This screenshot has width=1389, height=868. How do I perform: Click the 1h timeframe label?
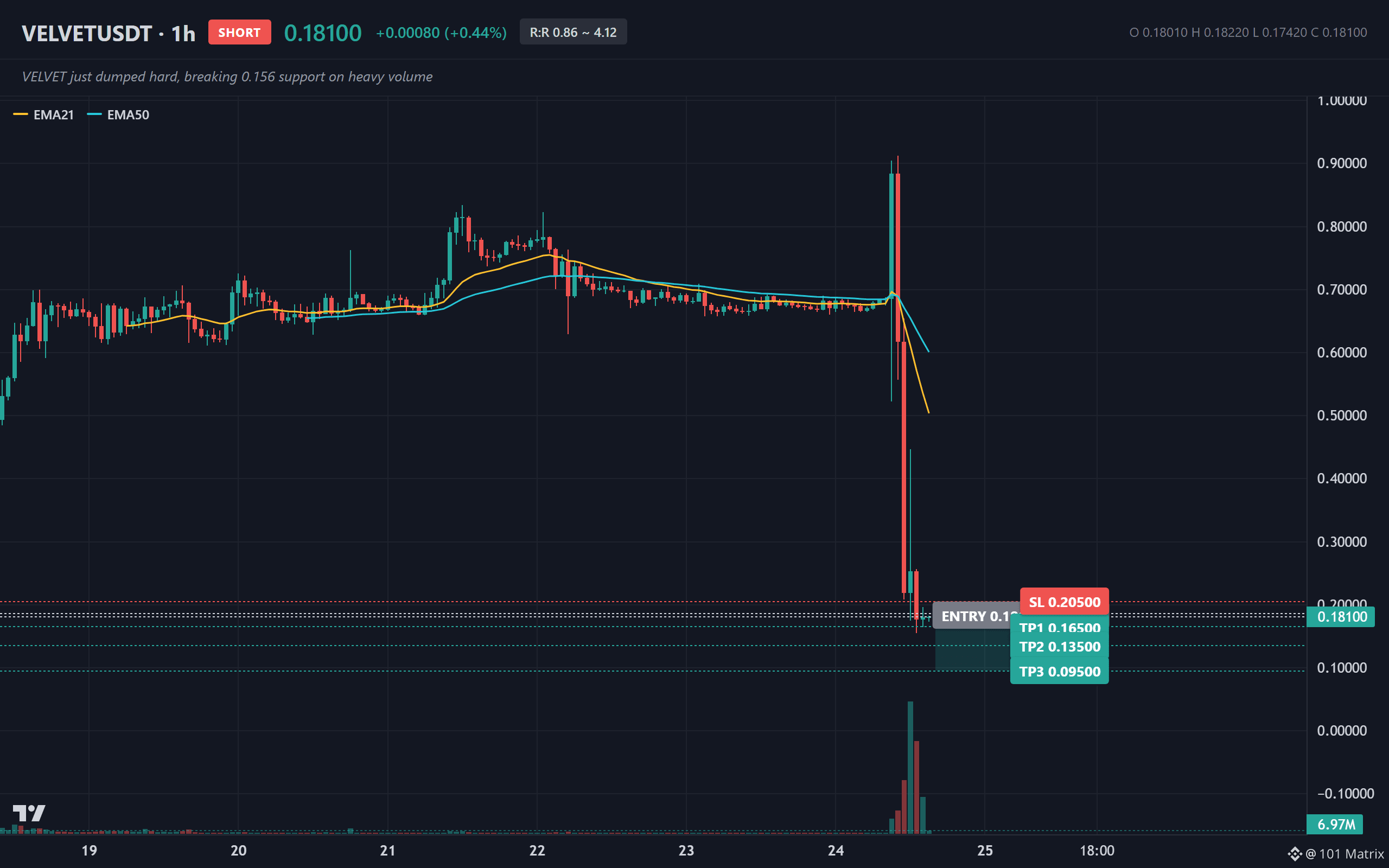pos(183,33)
